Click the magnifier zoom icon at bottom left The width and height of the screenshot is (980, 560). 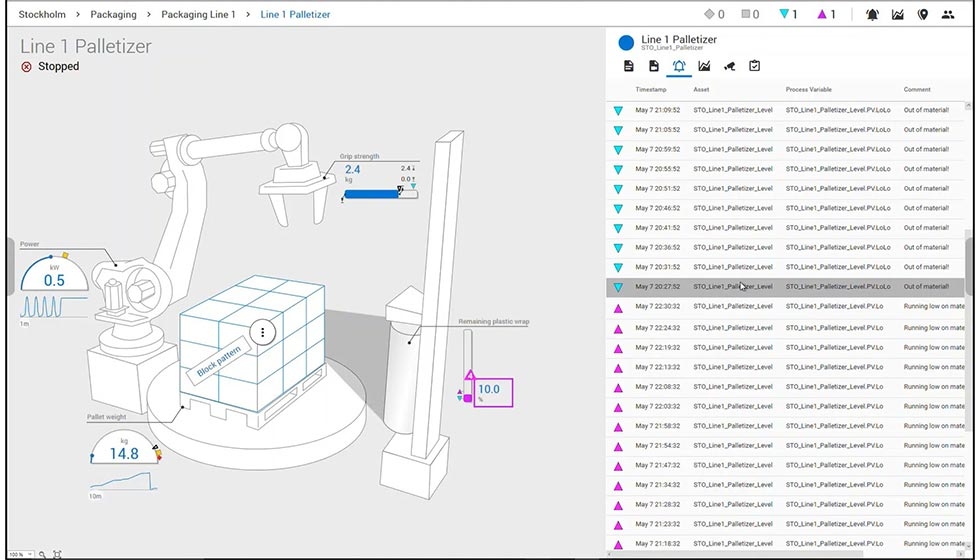point(42,554)
